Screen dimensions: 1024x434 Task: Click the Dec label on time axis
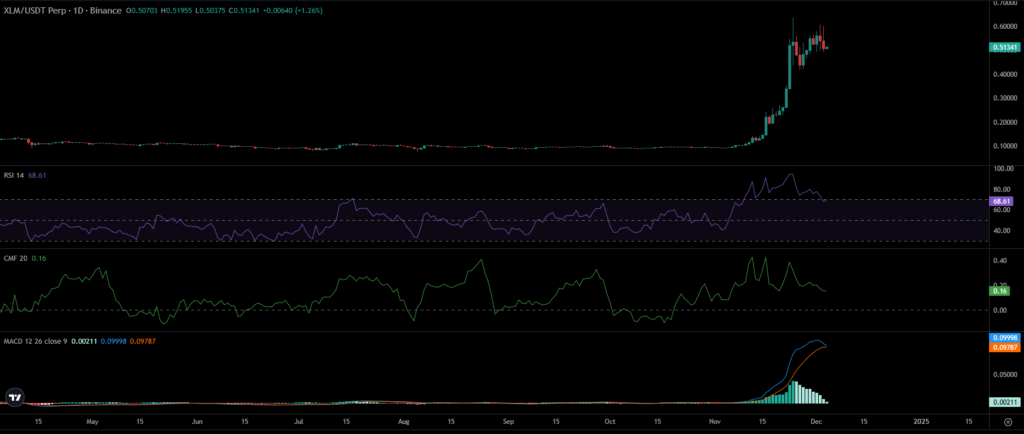pos(818,422)
